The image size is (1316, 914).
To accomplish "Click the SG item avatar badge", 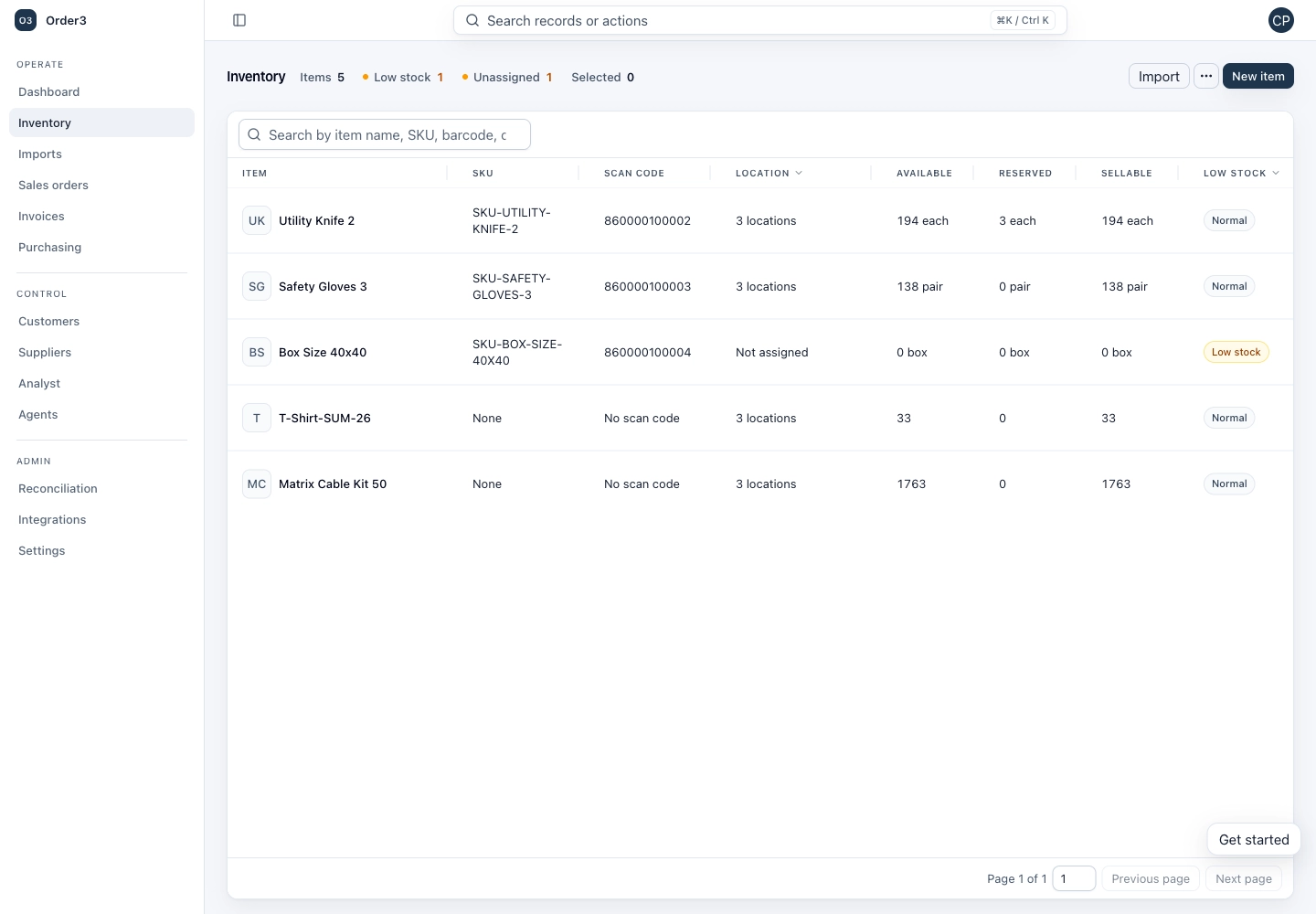I will pos(257,286).
